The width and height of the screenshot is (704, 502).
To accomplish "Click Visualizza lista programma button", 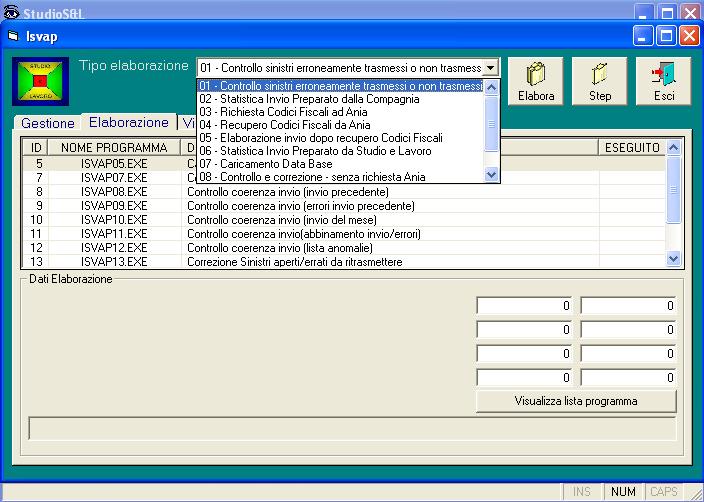I will click(576, 401).
